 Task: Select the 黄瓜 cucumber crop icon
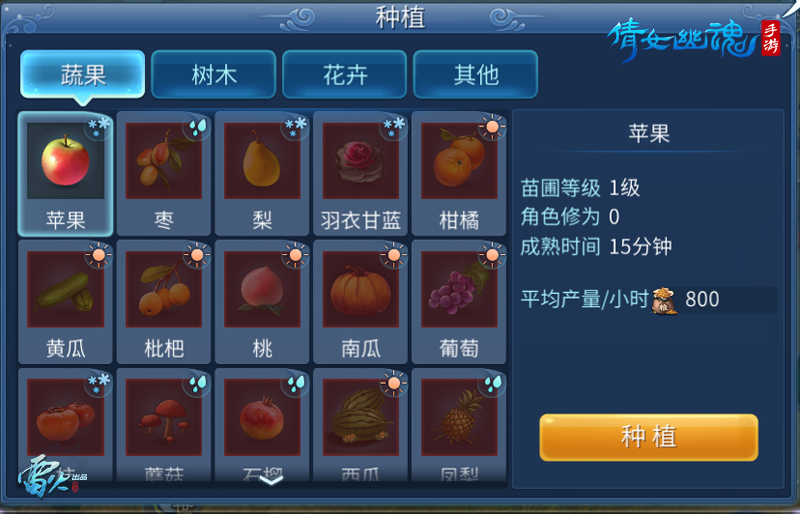(x=65, y=289)
